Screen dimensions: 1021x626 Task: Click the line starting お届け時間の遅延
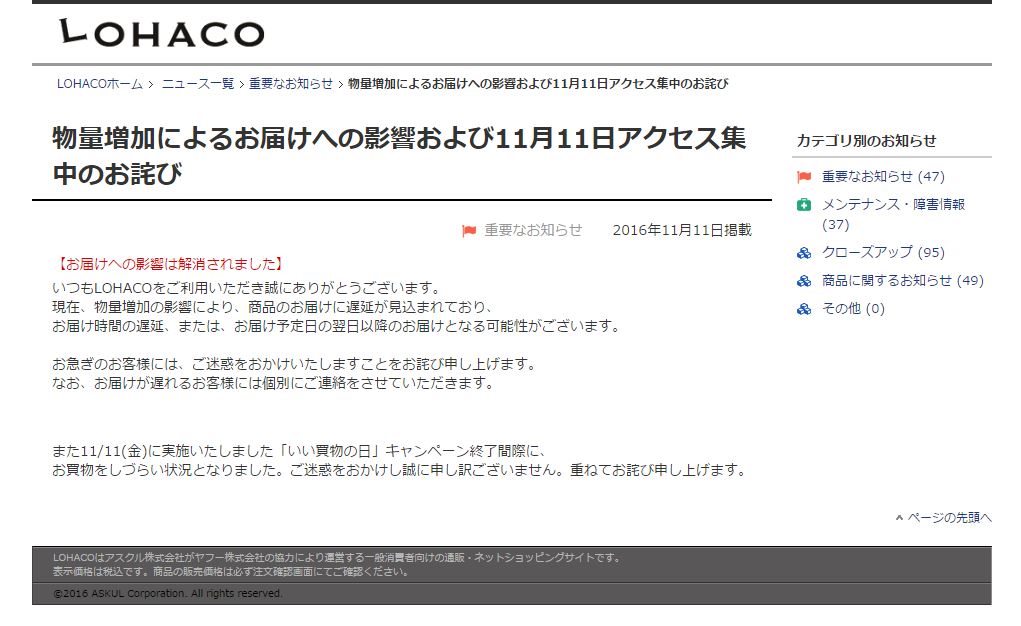[337, 326]
